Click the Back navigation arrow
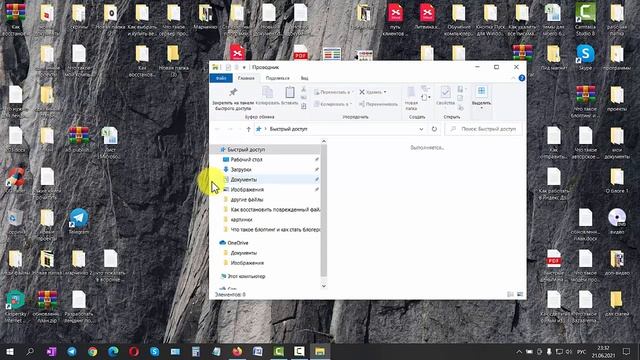 [218, 129]
